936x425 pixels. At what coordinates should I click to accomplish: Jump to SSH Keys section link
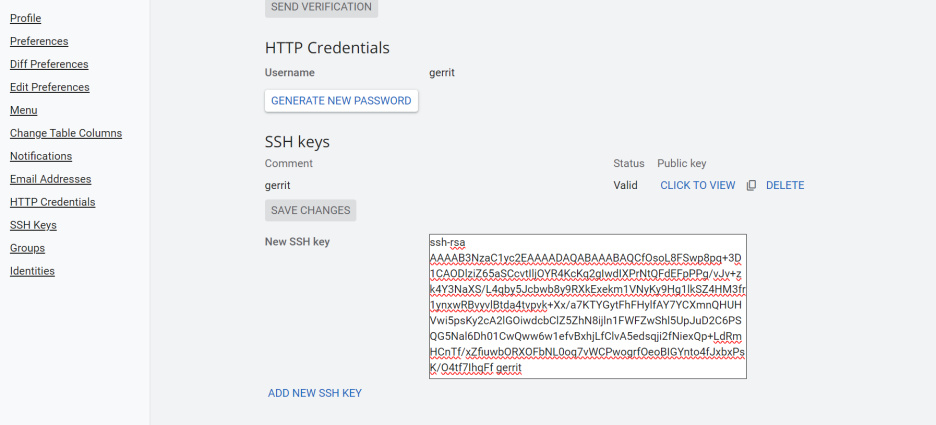[x=33, y=225]
